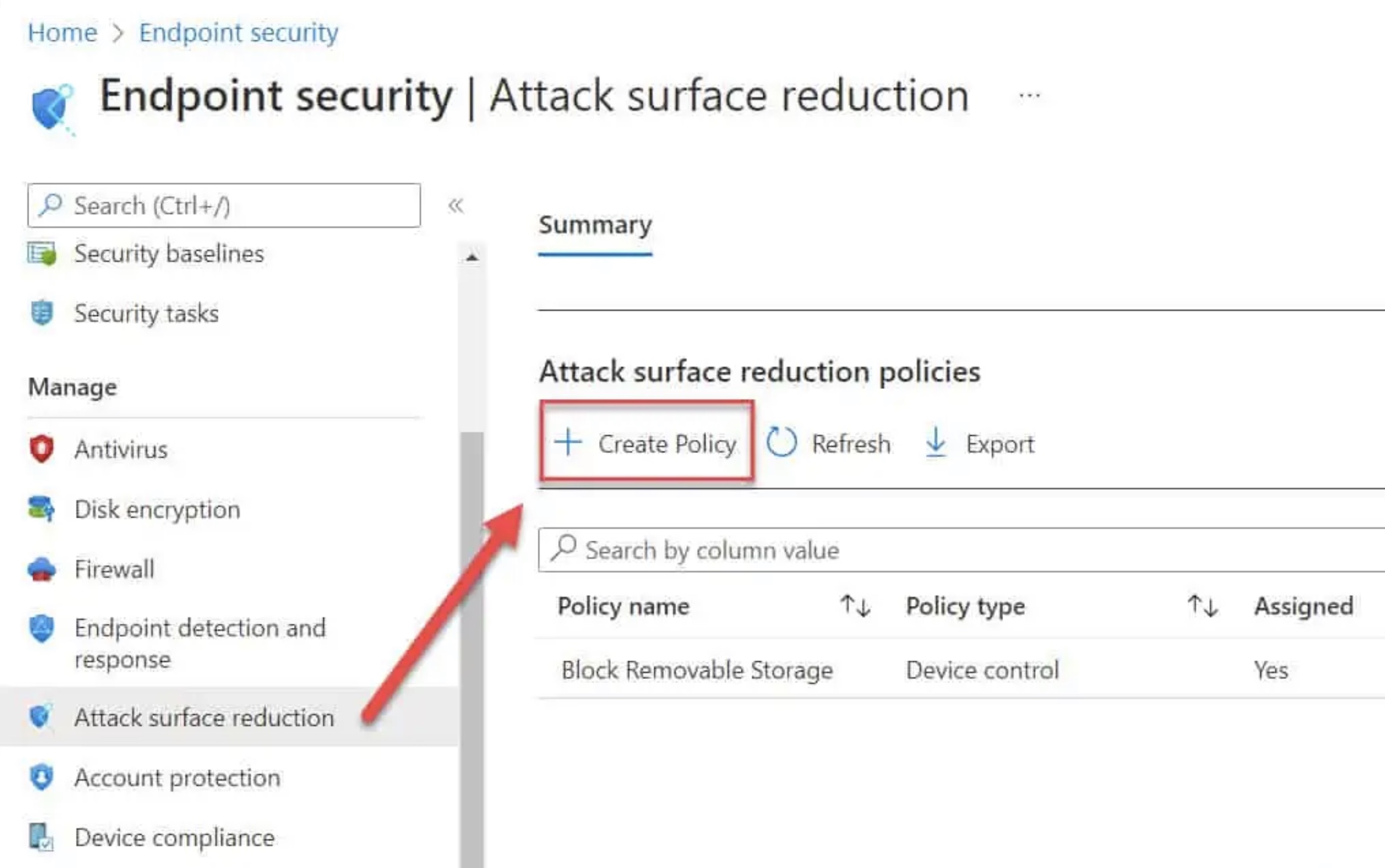Image resolution: width=1385 pixels, height=868 pixels.
Task: Click the sidebar scroll up arrow
Action: click(x=472, y=257)
